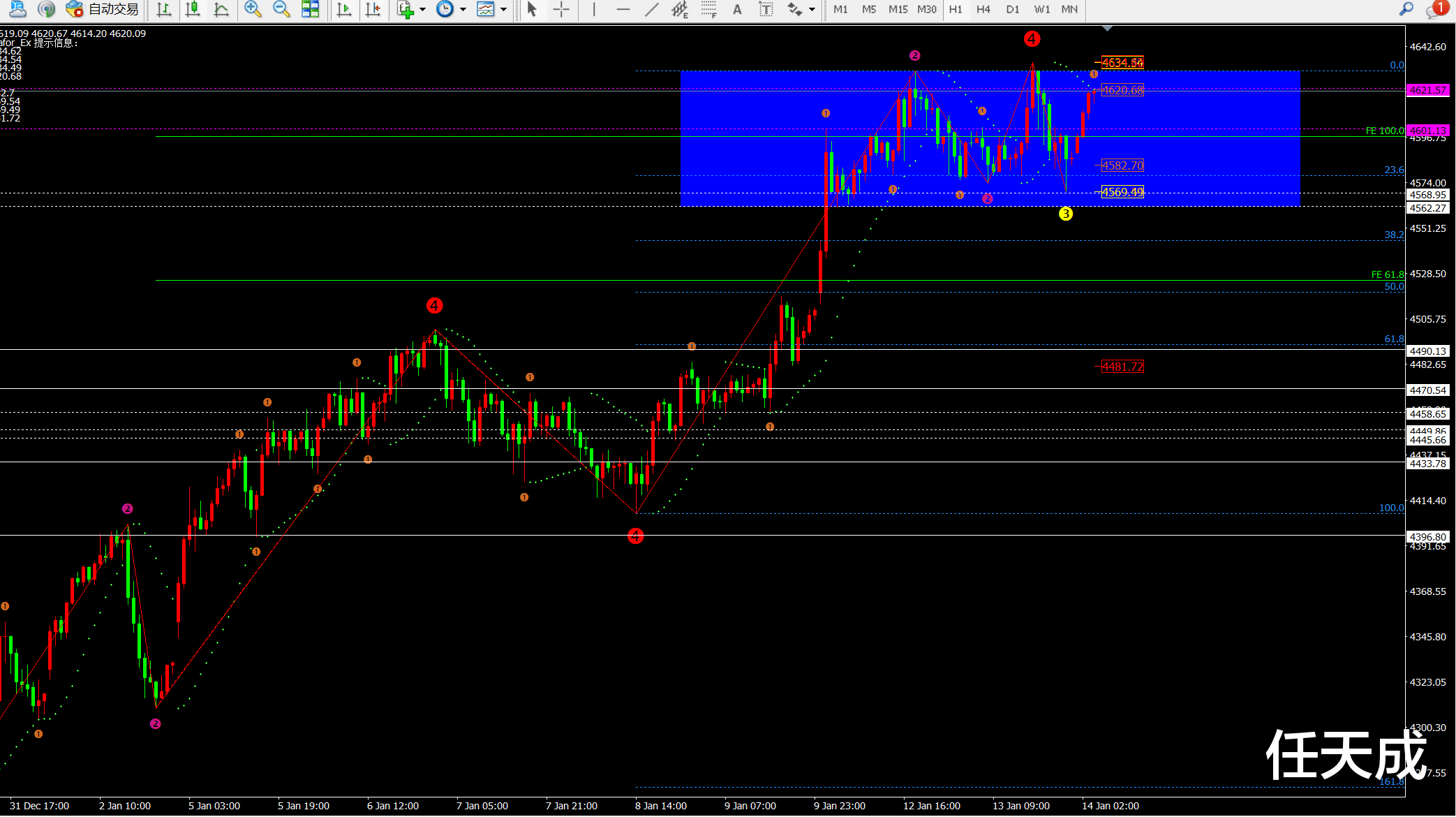
Task: Open the indicators list dropdown arrow
Action: (422, 10)
